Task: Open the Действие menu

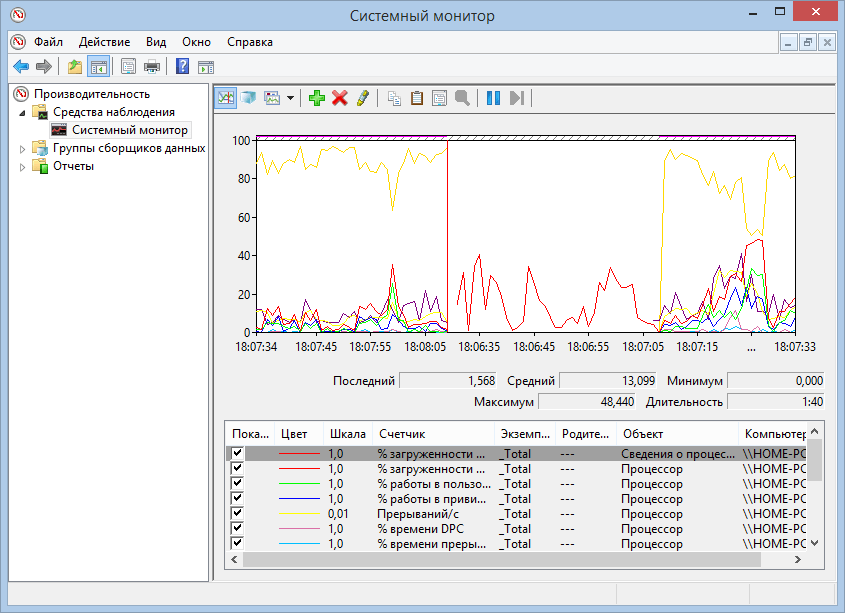Action: tap(104, 42)
